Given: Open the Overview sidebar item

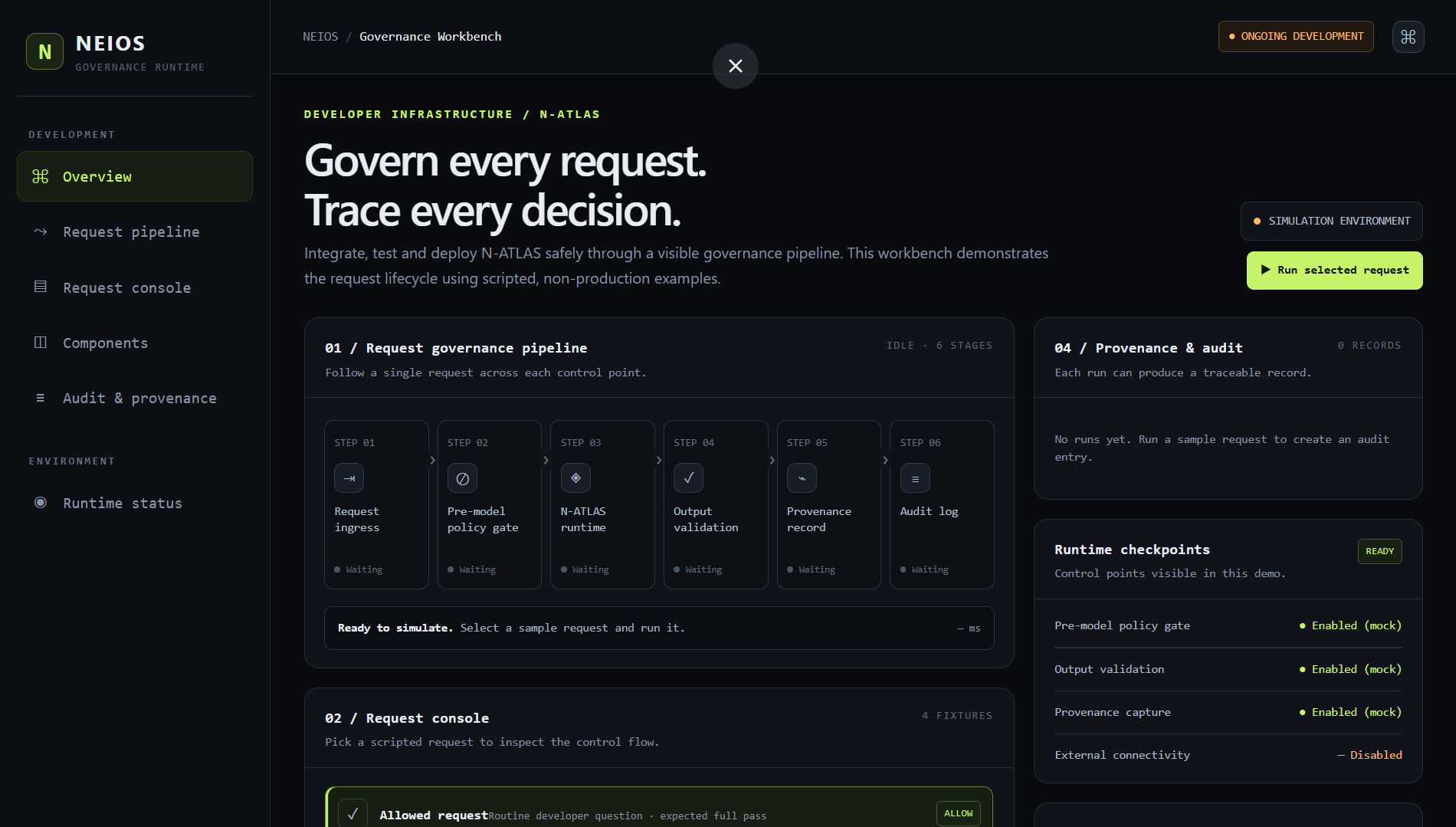Looking at the screenshot, I should [x=135, y=176].
